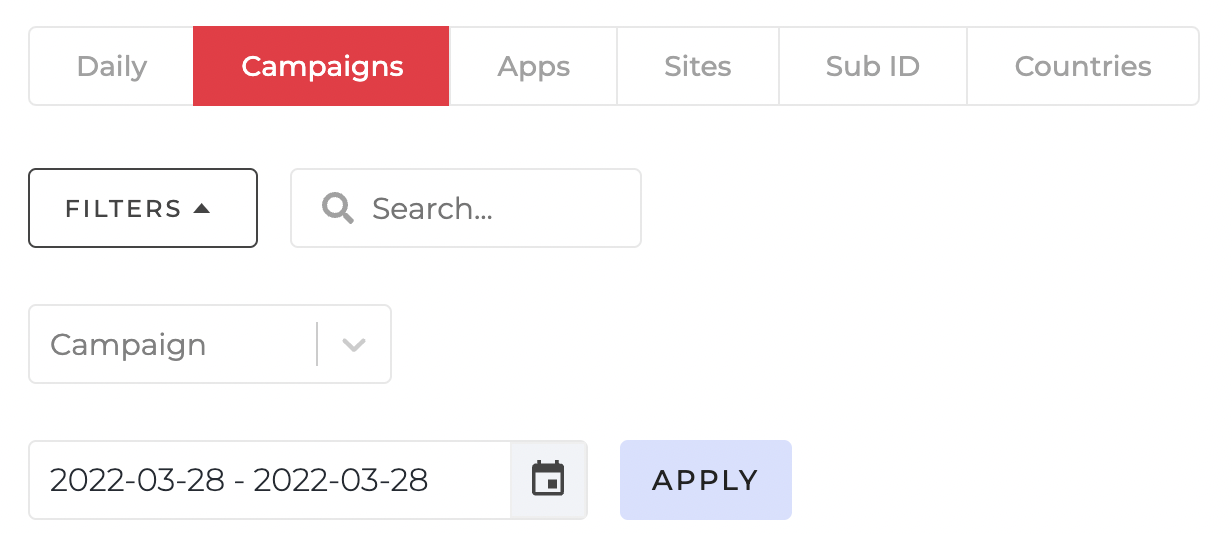This screenshot has width=1232, height=534.
Task: Click the Campaign placeholder text
Action: 128,345
